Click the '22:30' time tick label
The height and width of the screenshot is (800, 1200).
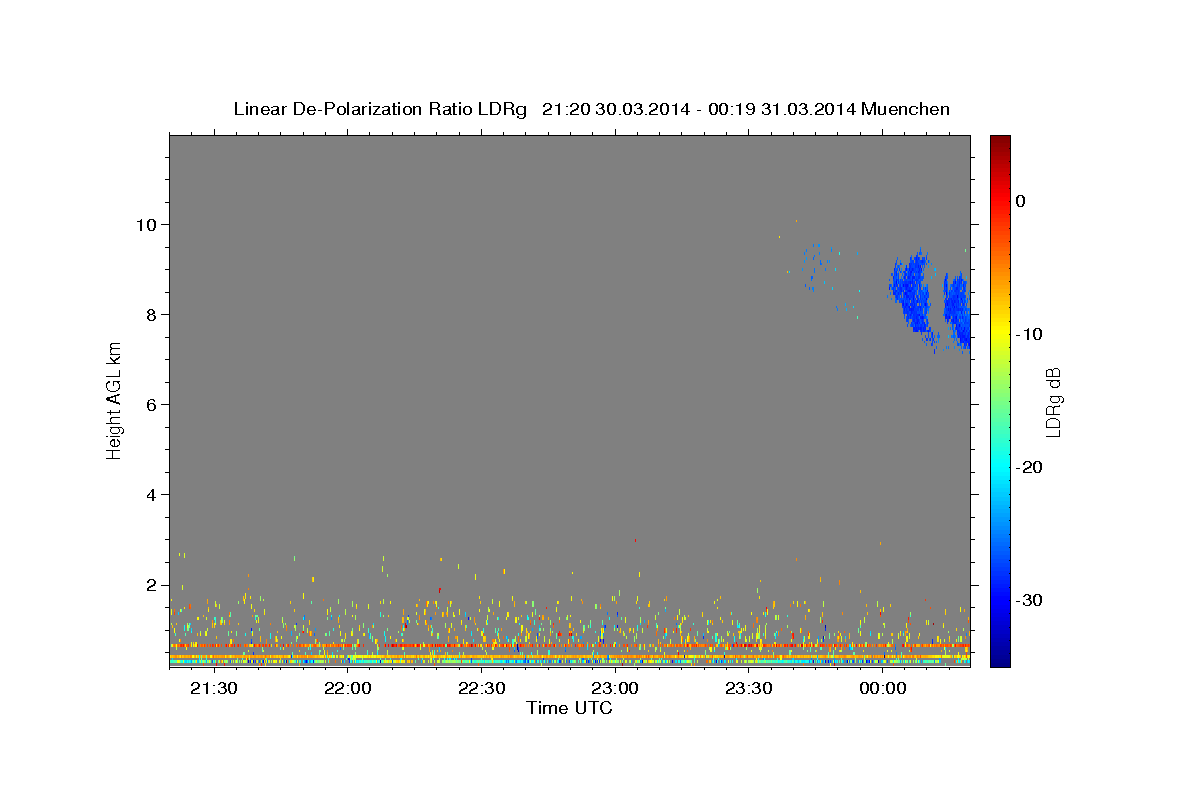click(x=481, y=688)
